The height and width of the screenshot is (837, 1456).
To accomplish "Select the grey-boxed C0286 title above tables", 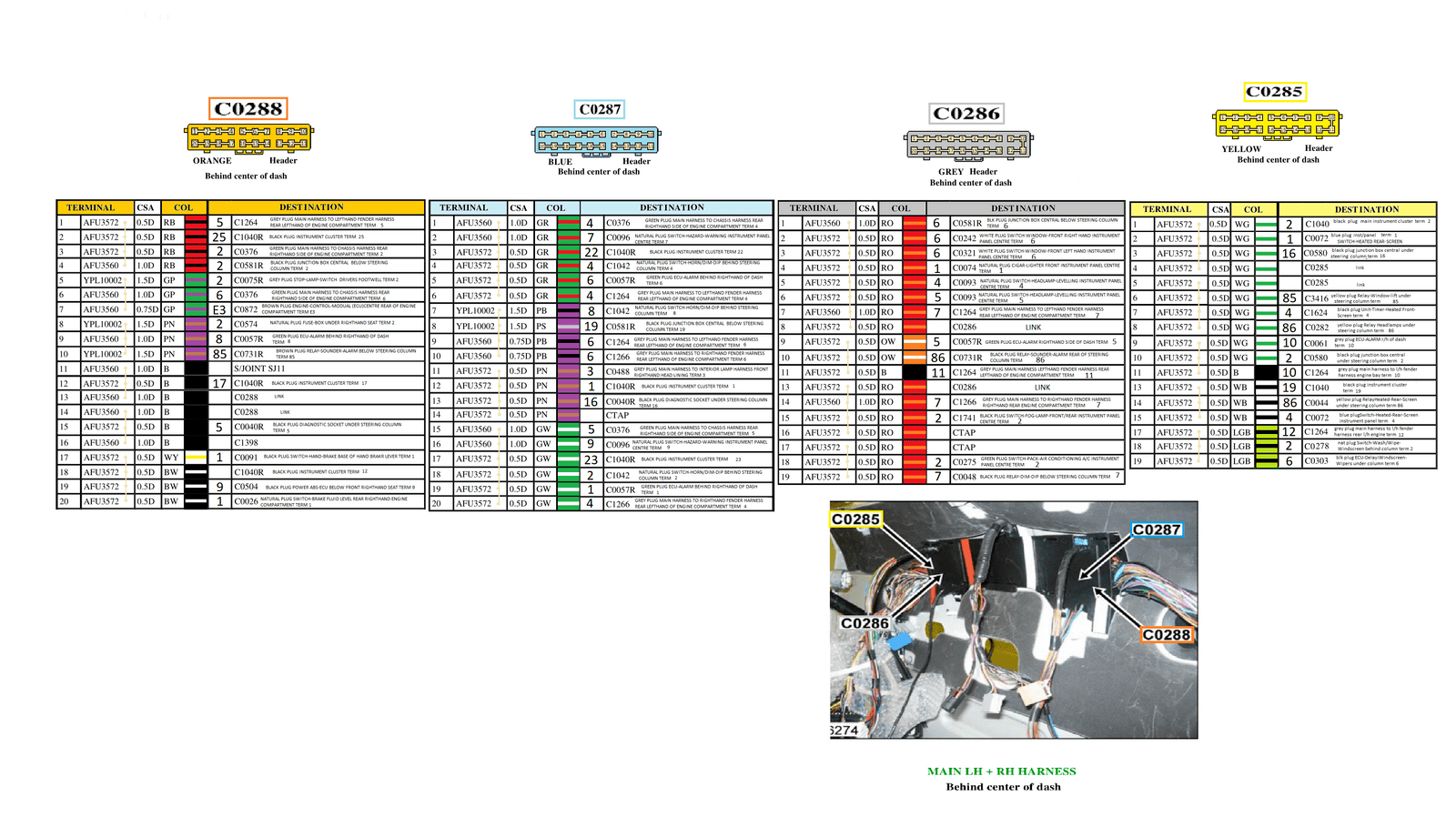I will coord(966,114).
